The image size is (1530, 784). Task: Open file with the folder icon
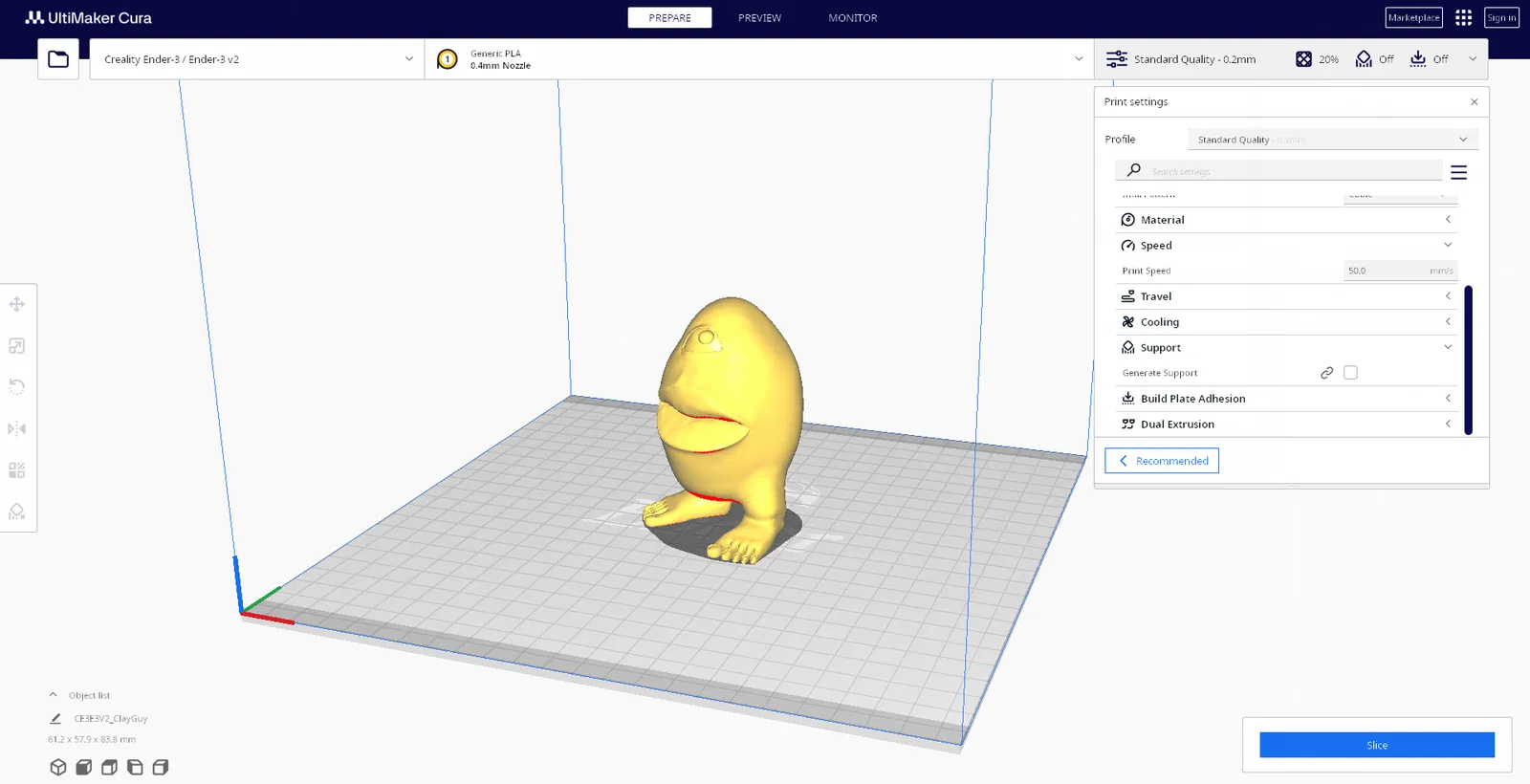click(58, 59)
